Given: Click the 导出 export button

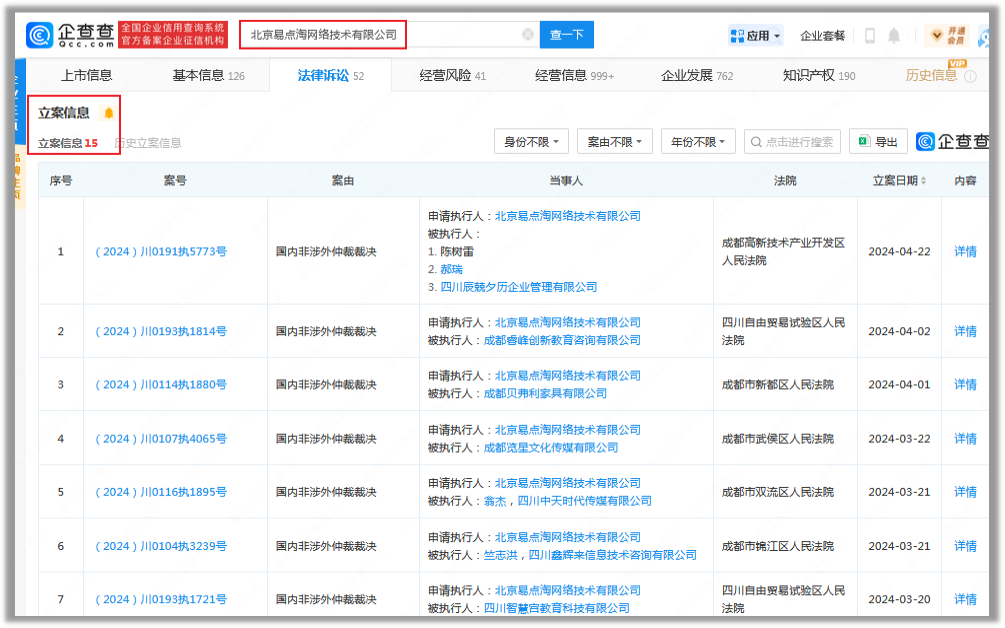Looking at the screenshot, I should click(x=878, y=142).
